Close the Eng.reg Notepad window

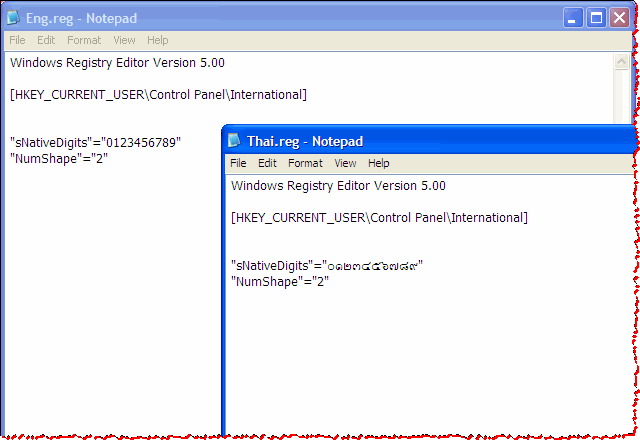pos(619,18)
